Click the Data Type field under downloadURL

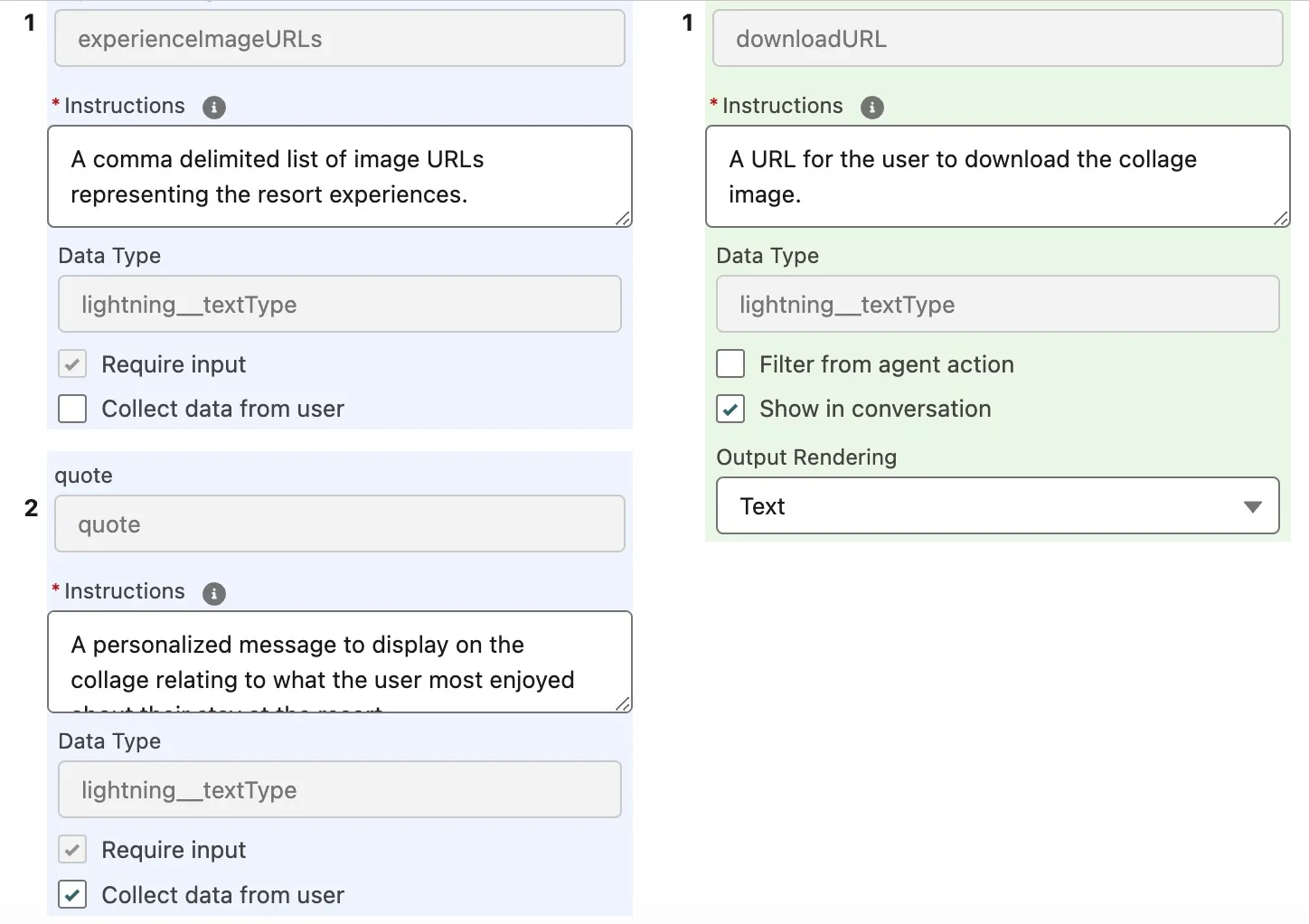(997, 305)
